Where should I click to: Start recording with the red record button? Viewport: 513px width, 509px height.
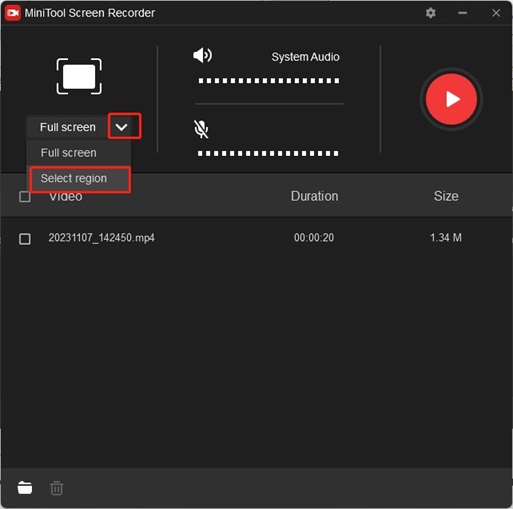(451, 99)
